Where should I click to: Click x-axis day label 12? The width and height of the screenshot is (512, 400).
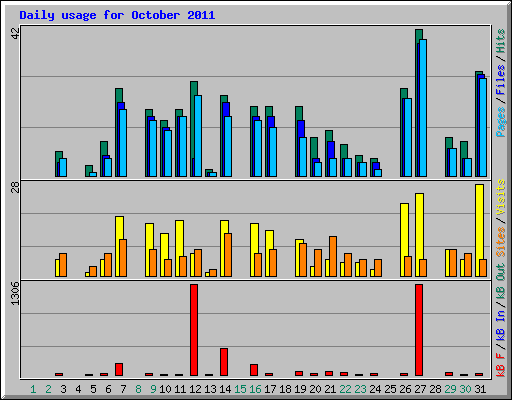(195, 389)
